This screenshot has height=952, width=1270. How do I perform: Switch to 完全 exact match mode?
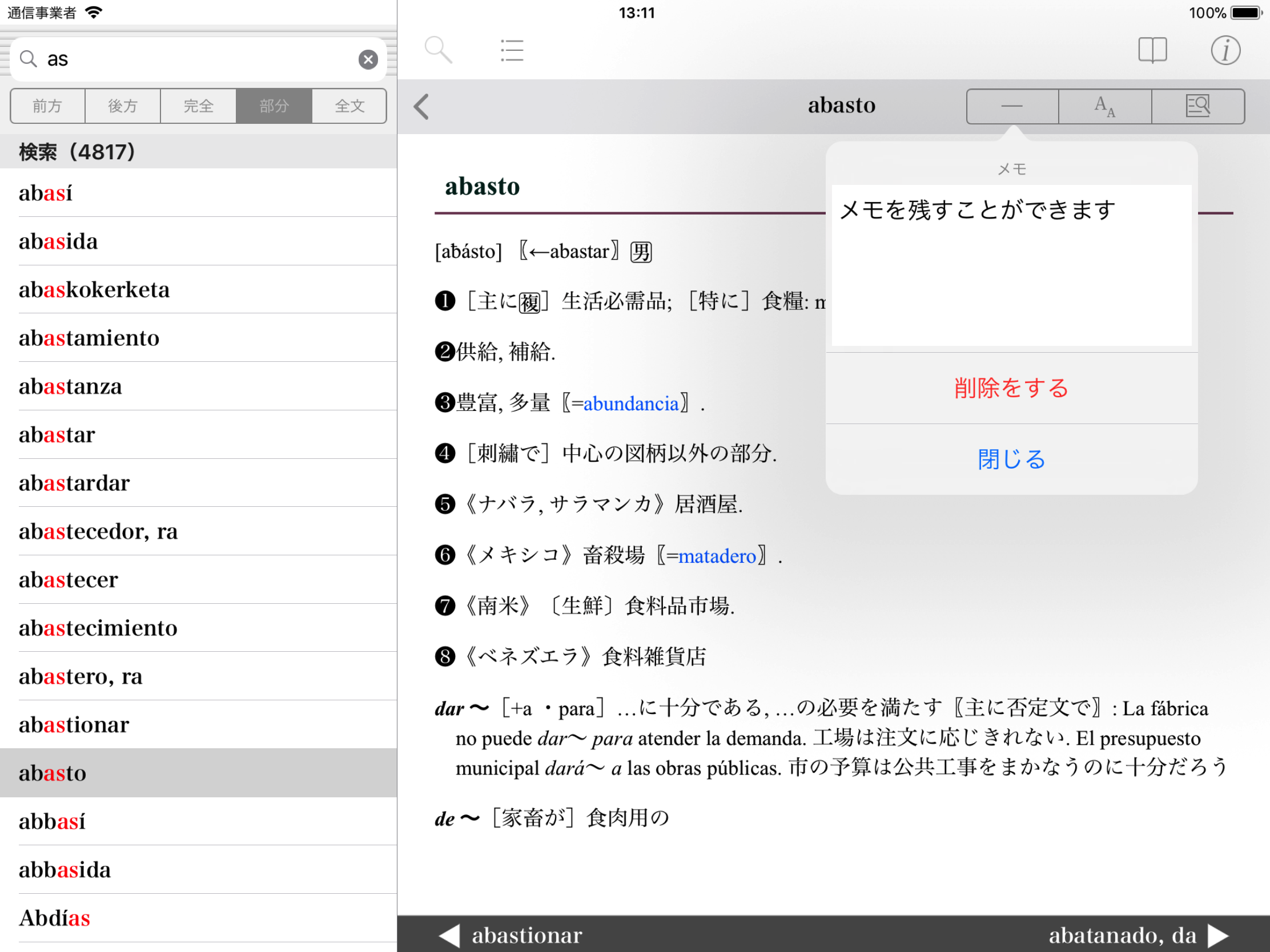coord(199,106)
